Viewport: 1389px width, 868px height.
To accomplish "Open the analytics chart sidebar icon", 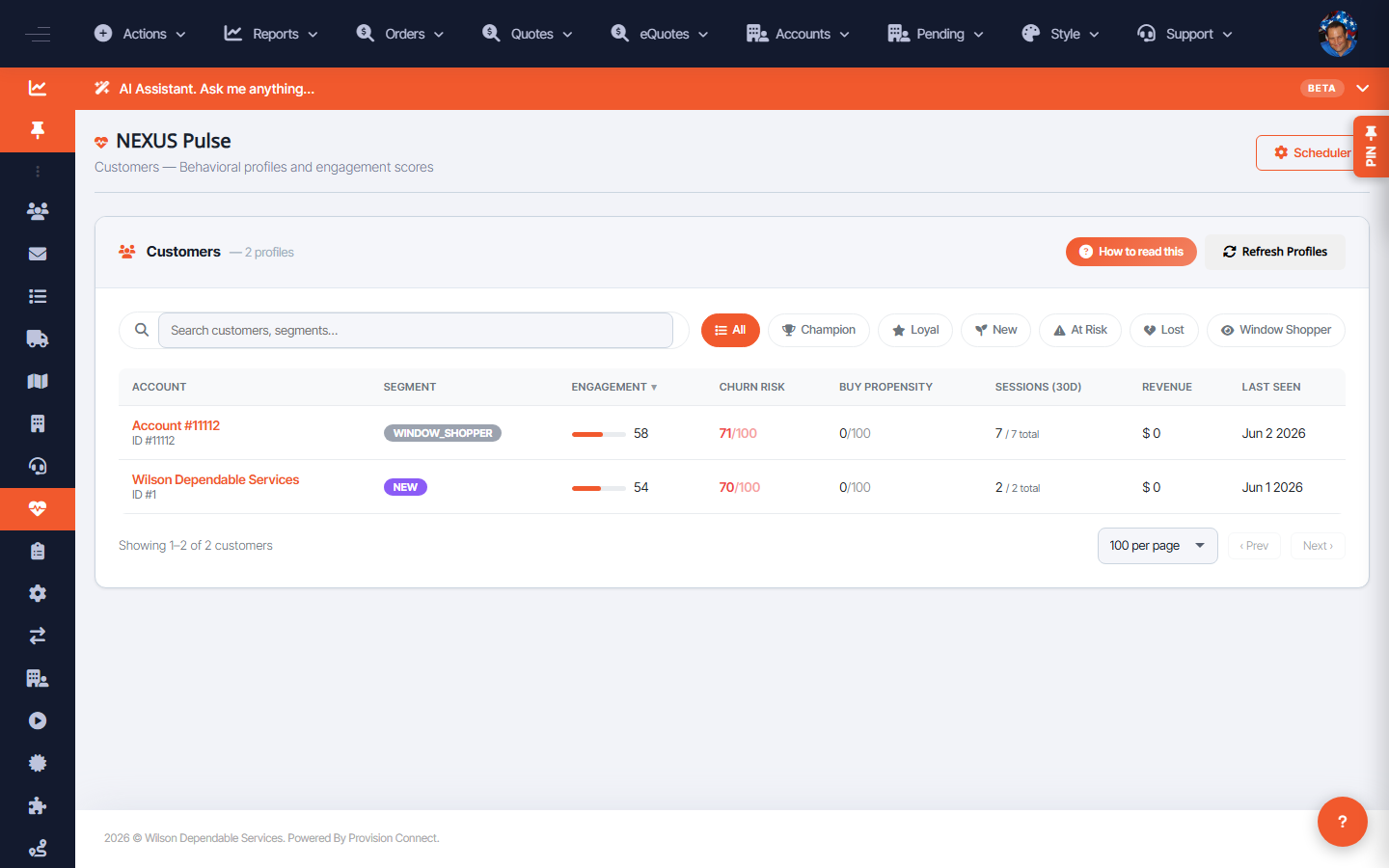I will [x=38, y=88].
